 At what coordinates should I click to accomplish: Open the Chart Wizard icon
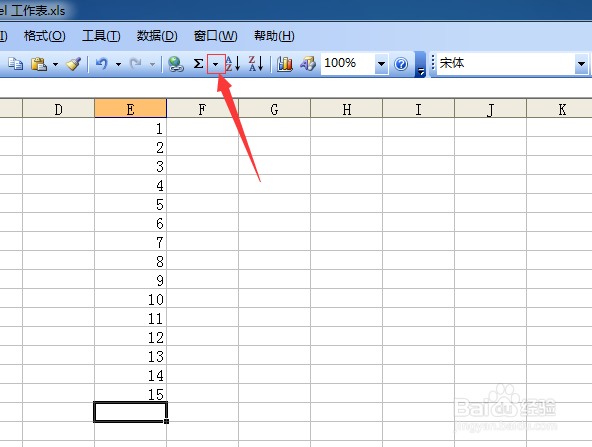pos(285,64)
